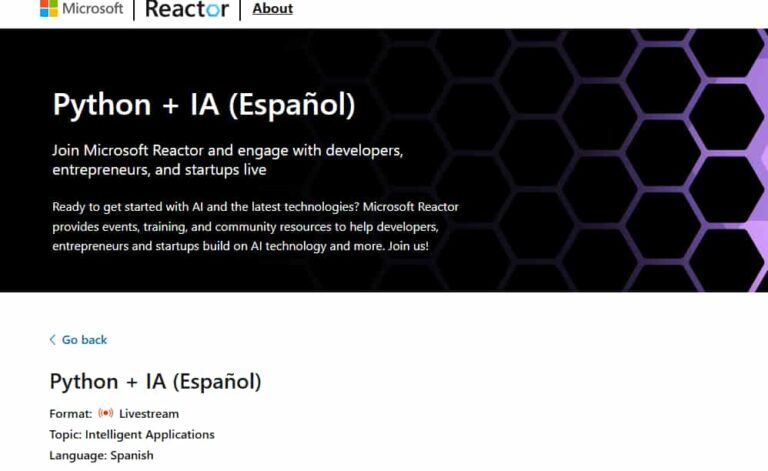The height and width of the screenshot is (471, 768).
Task: Click the left chevron beside Go back
Action: [53, 340]
